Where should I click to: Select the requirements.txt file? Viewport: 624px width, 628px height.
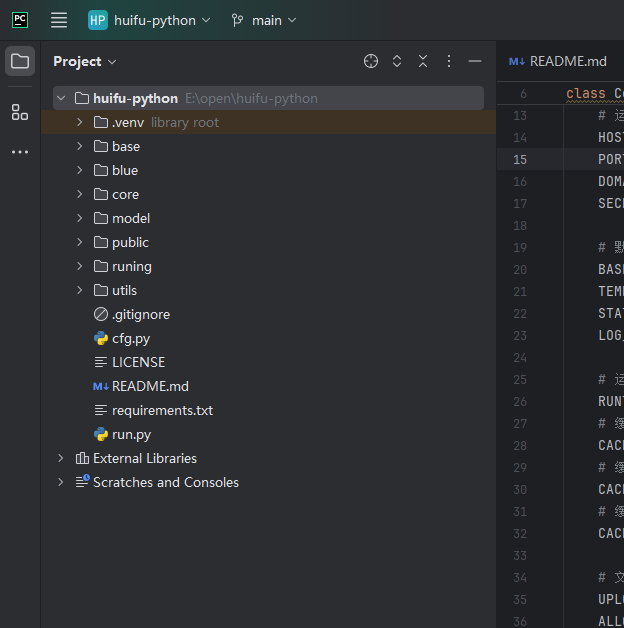[163, 411]
